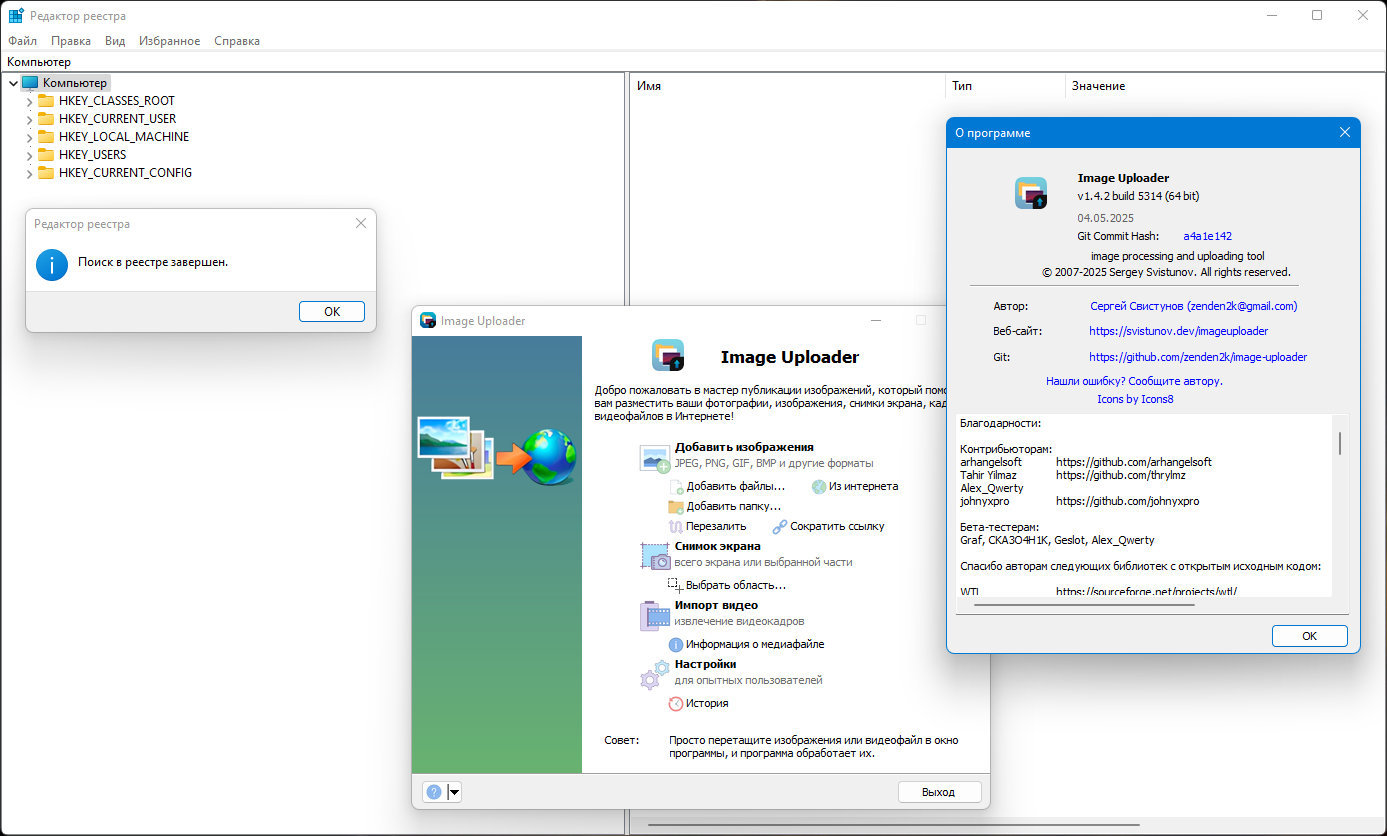Open the github.com/zenden2k/image-uploader link
Screen dimensions: 1387x836
point(1198,357)
